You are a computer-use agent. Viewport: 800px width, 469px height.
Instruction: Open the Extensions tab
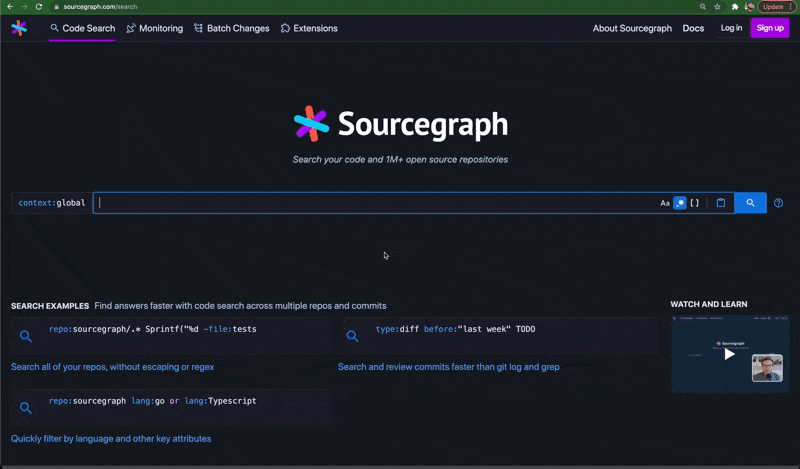pyautogui.click(x=309, y=28)
